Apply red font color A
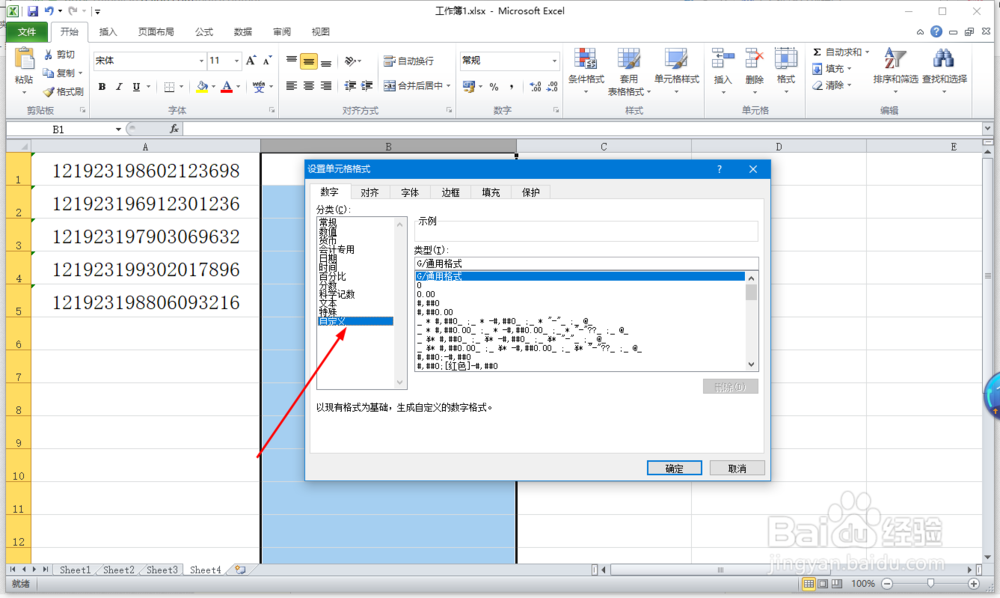This screenshot has width=1000, height=598. click(x=226, y=87)
